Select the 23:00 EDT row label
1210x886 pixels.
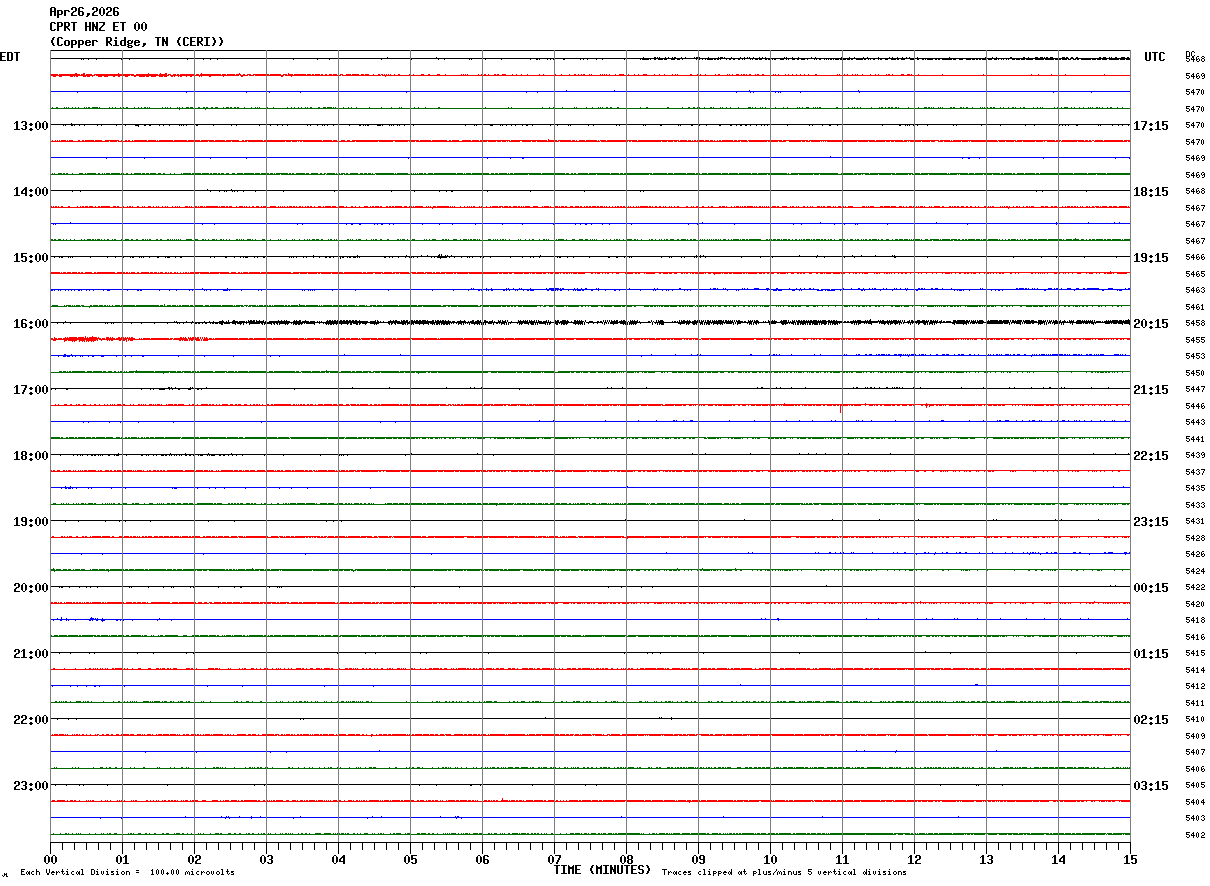click(30, 785)
